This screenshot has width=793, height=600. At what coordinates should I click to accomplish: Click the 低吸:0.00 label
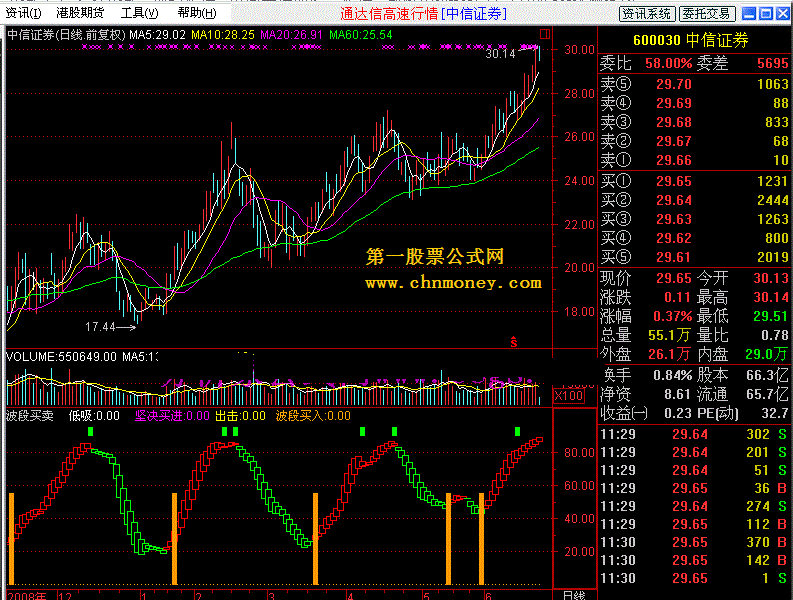94,416
